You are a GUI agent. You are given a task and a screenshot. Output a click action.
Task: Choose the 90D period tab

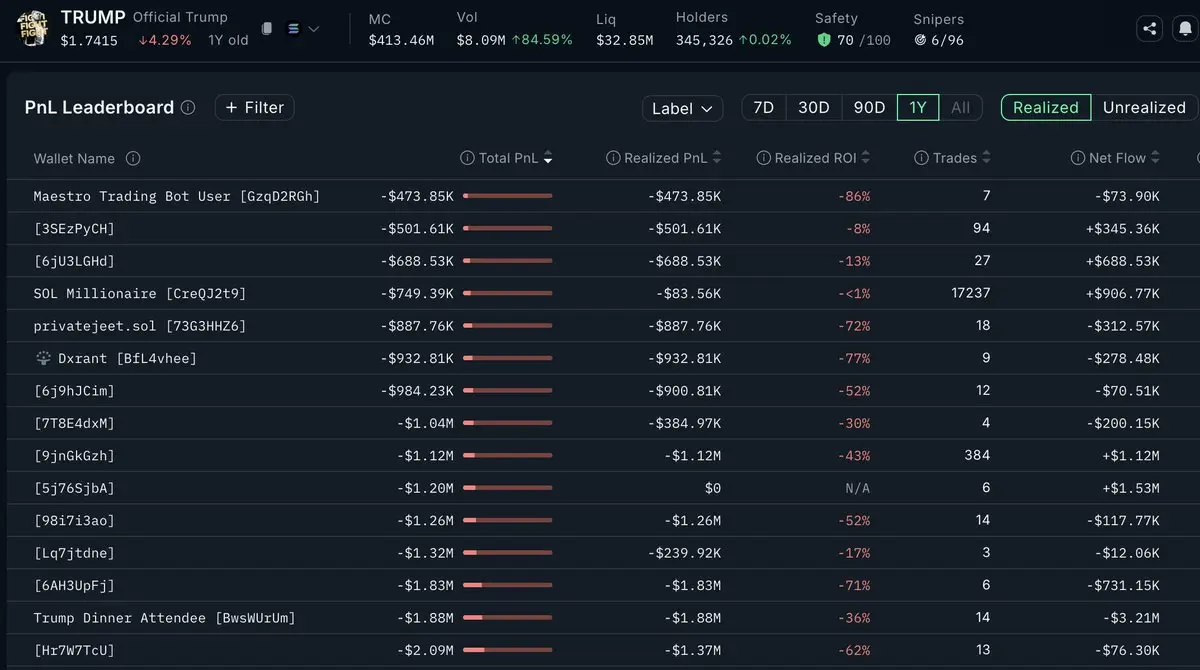tap(869, 107)
